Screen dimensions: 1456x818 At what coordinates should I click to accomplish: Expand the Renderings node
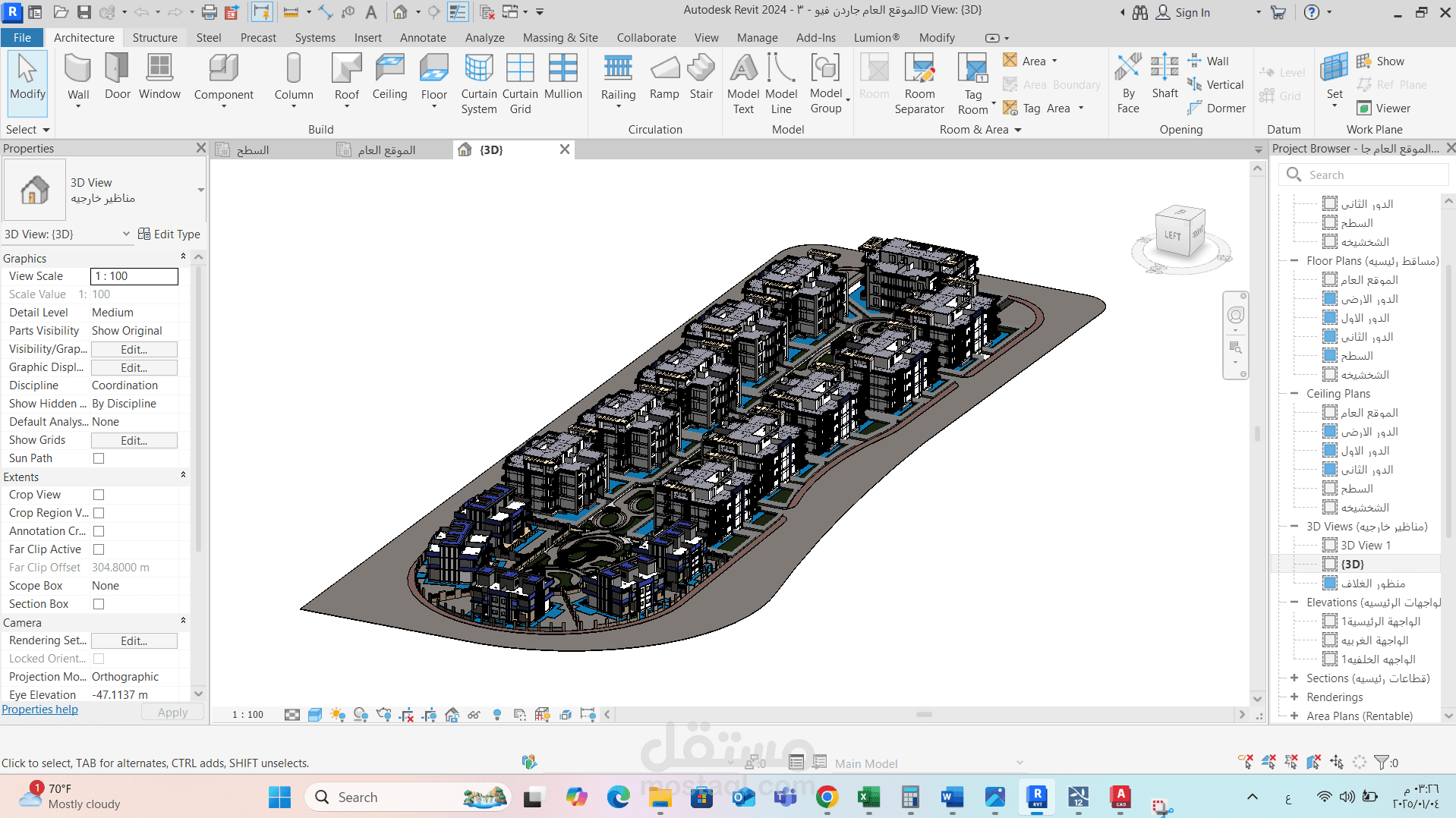click(1294, 697)
